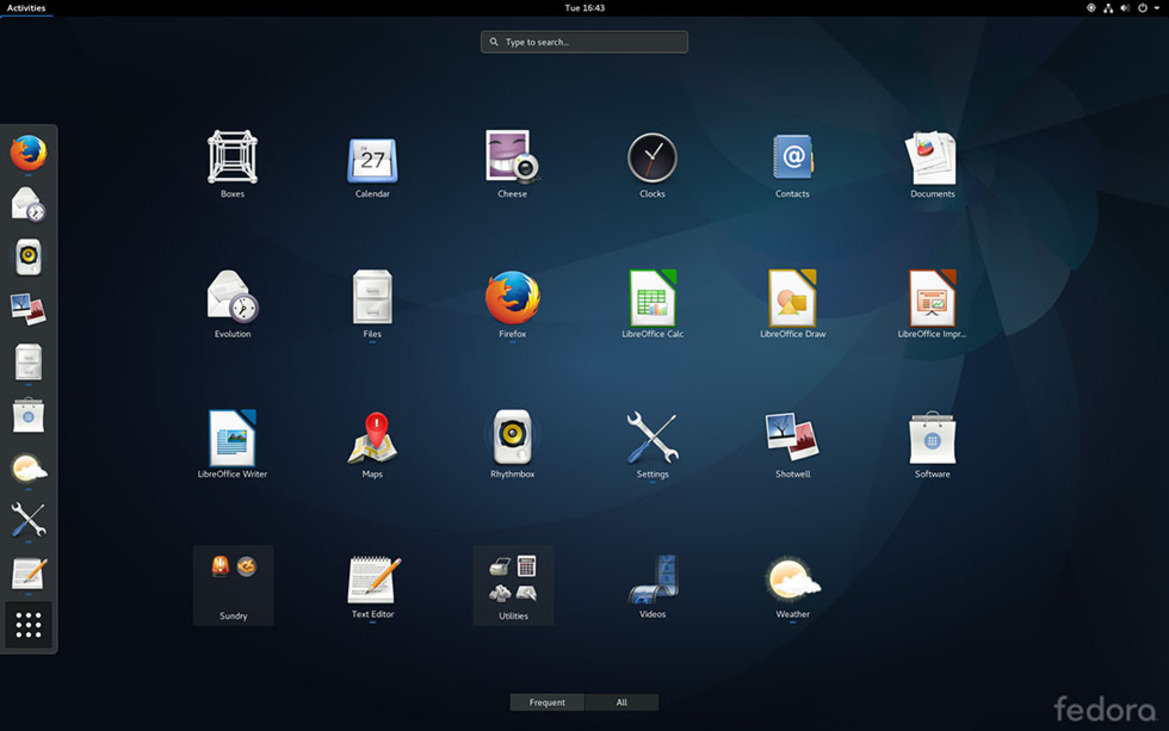Click the Show Applications grid button in dash
1169x731 pixels.
tap(28, 625)
